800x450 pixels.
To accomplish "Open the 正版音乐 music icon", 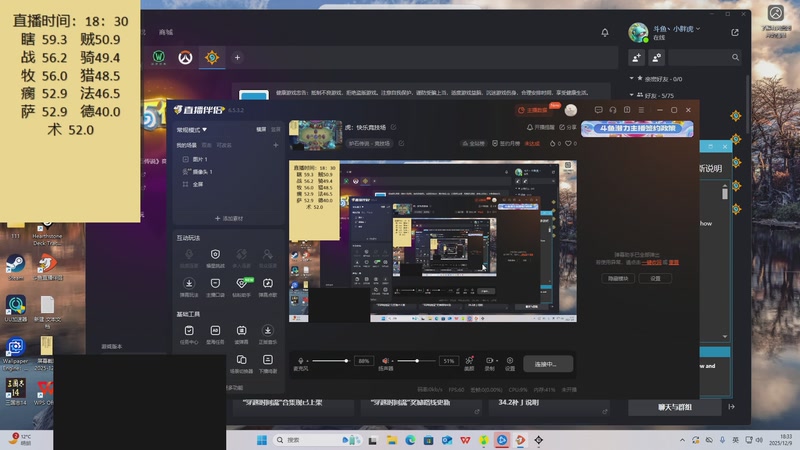I will click(x=268, y=331).
